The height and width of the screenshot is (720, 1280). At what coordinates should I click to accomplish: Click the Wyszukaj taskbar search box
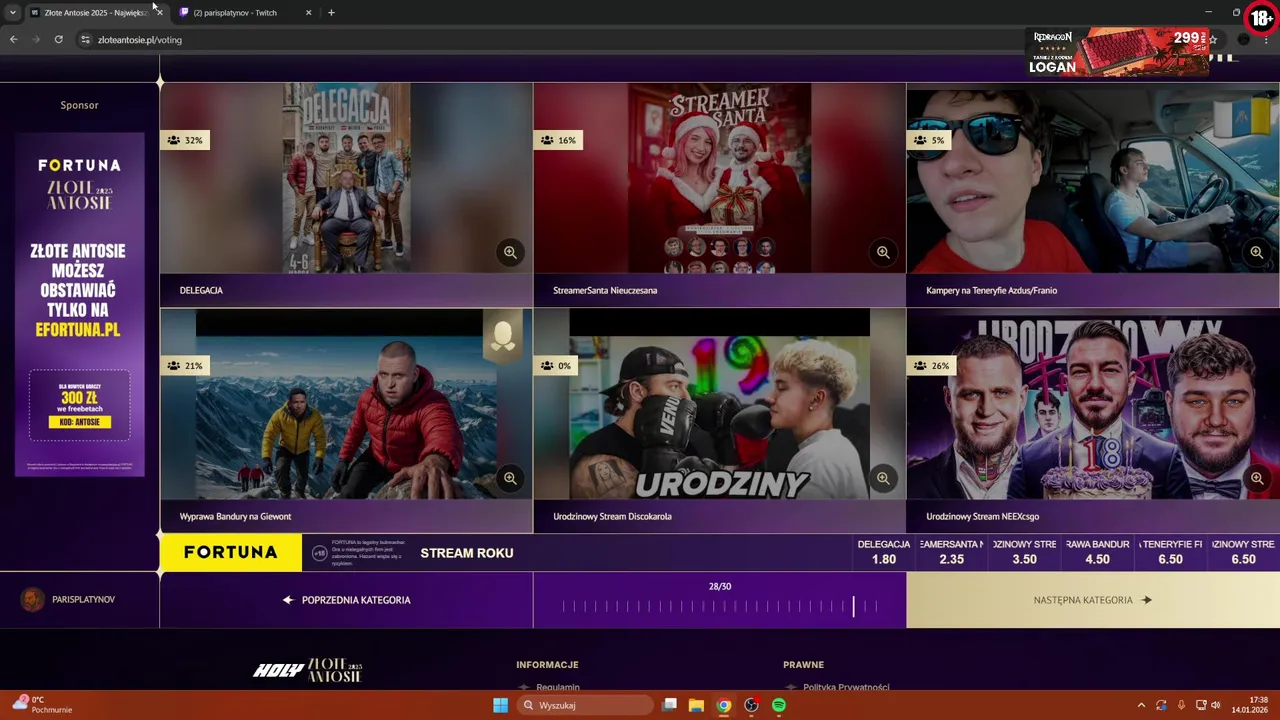point(586,705)
